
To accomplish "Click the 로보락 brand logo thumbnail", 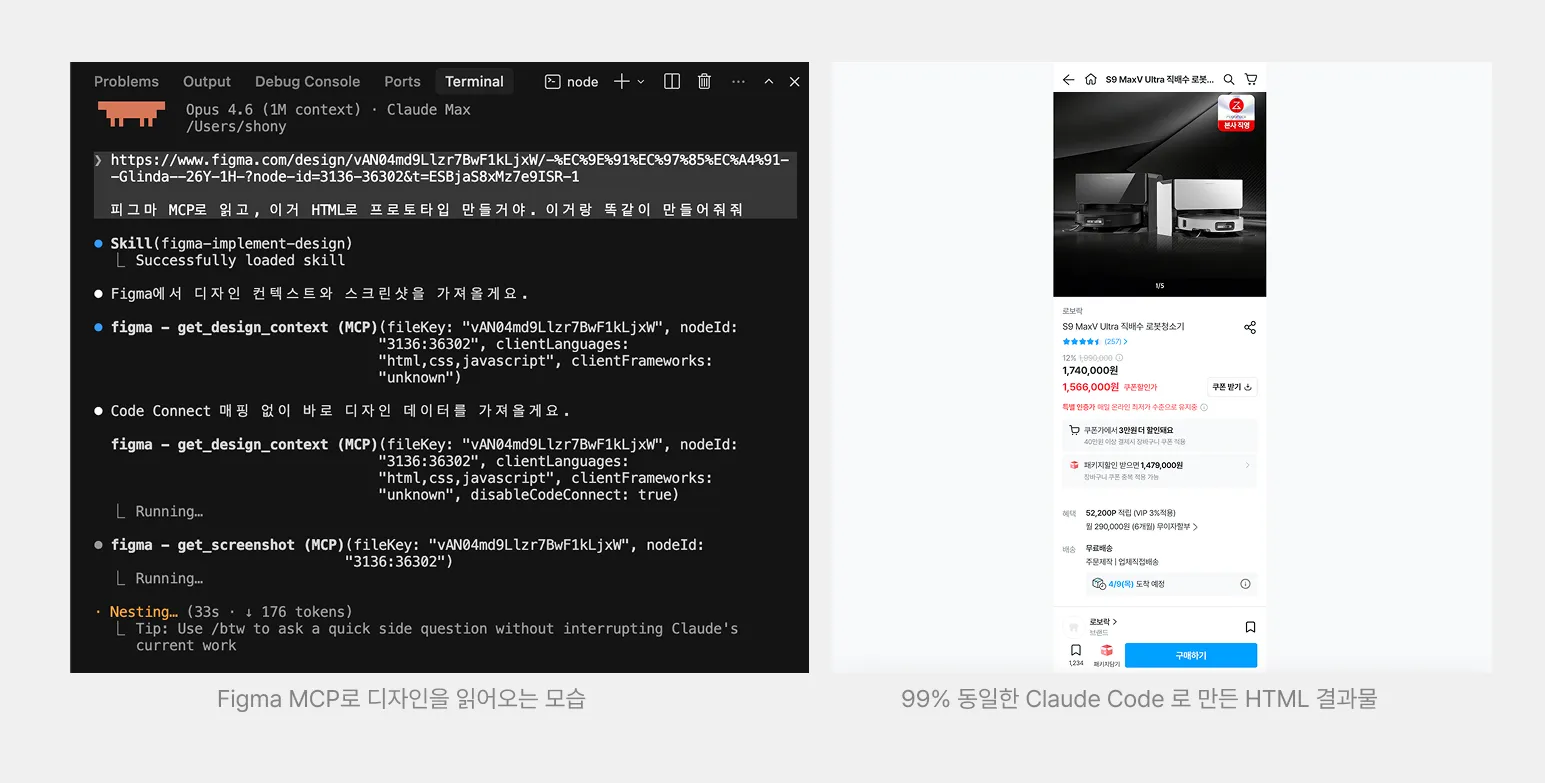I will coord(1075,627).
